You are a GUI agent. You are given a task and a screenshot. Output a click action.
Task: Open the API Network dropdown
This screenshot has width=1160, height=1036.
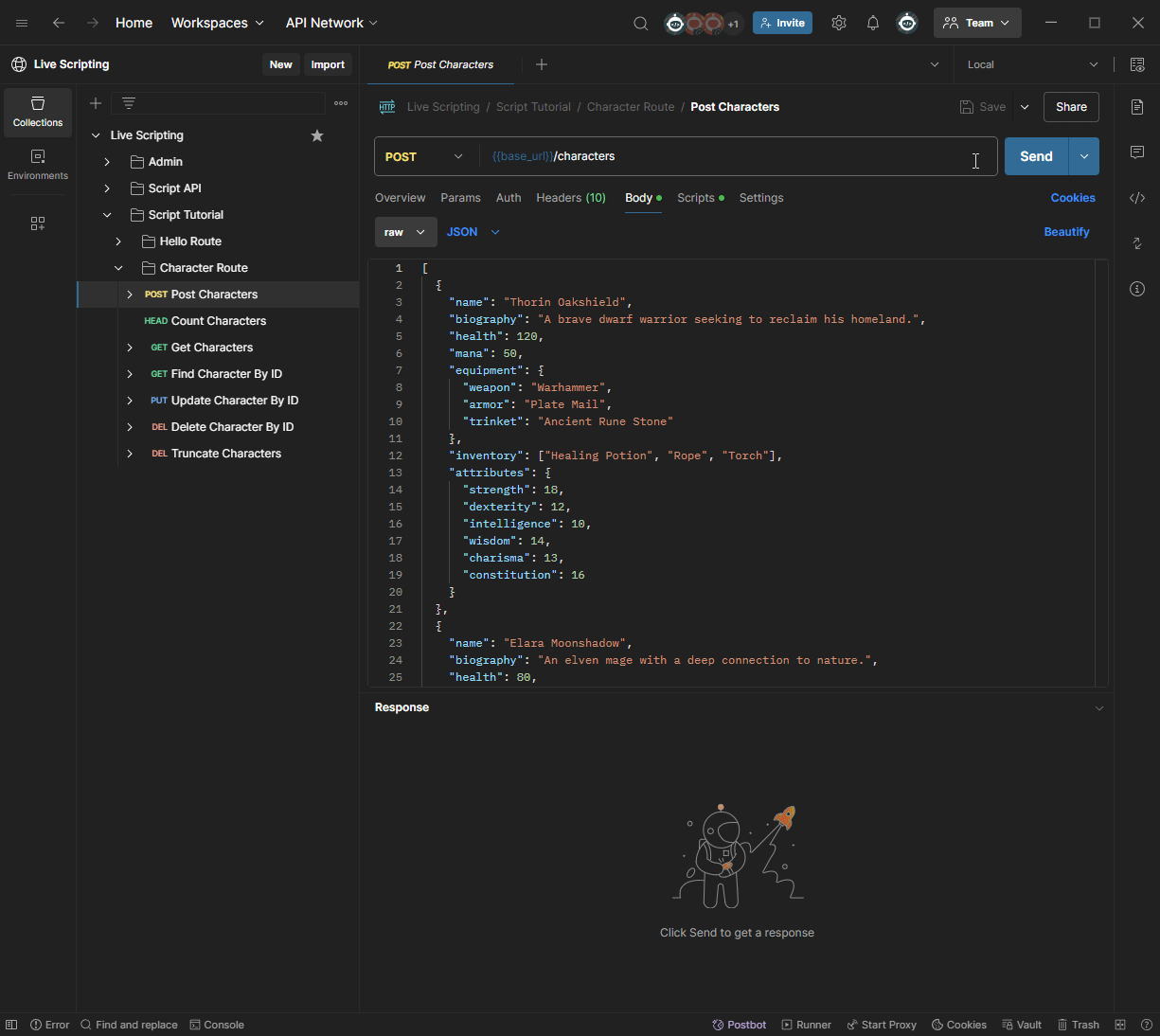point(332,23)
